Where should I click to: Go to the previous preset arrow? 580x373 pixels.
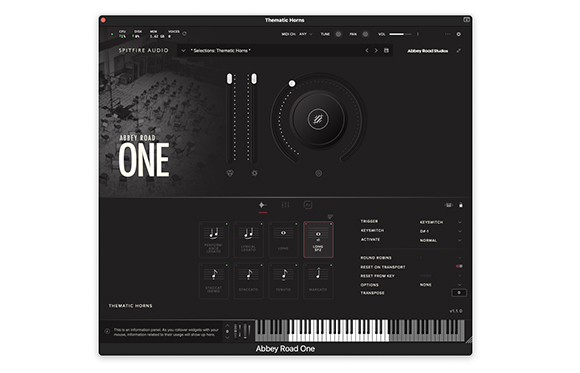tap(367, 50)
